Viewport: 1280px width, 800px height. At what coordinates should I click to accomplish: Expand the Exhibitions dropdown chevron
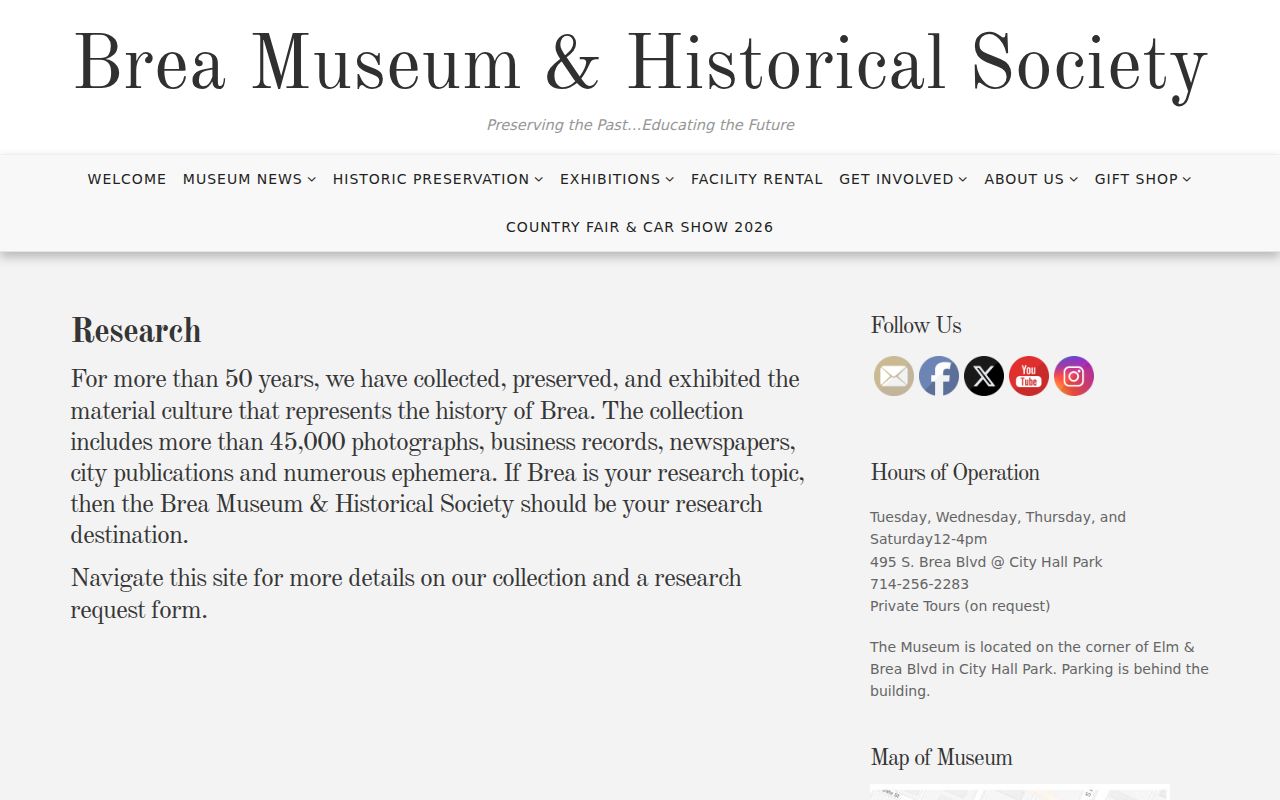pyautogui.click(x=670, y=180)
